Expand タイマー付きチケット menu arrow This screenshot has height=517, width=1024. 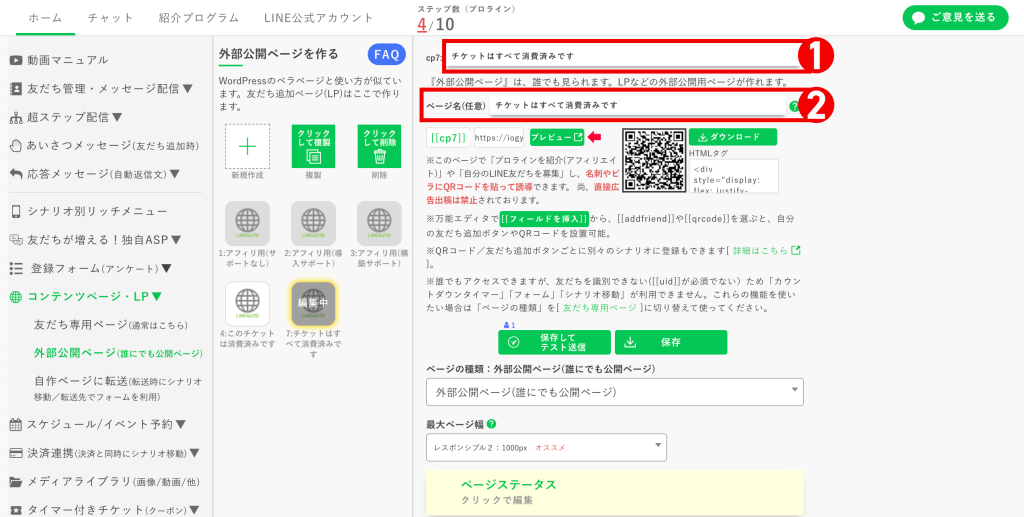pos(195,510)
